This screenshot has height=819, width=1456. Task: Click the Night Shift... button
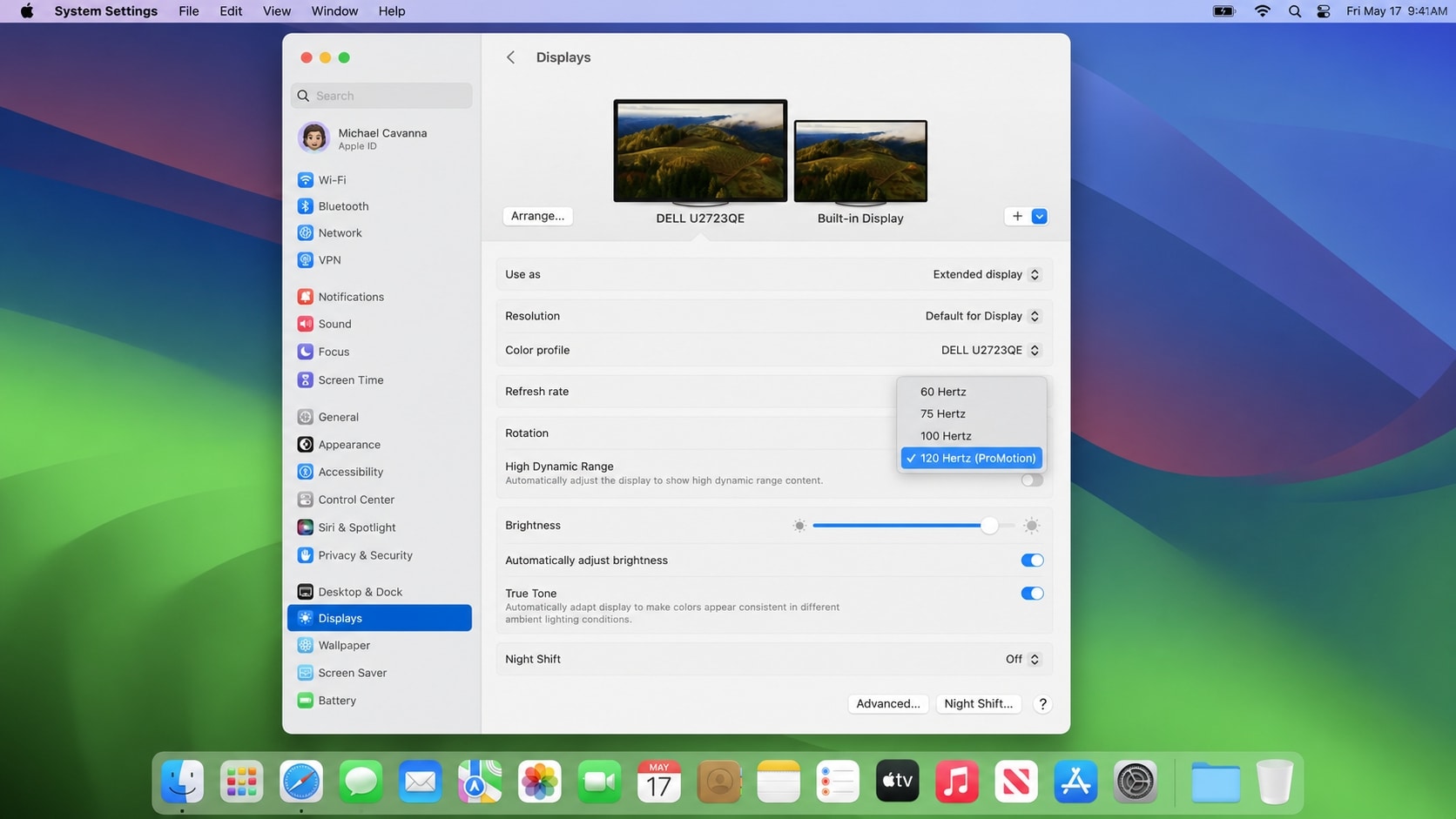979,704
